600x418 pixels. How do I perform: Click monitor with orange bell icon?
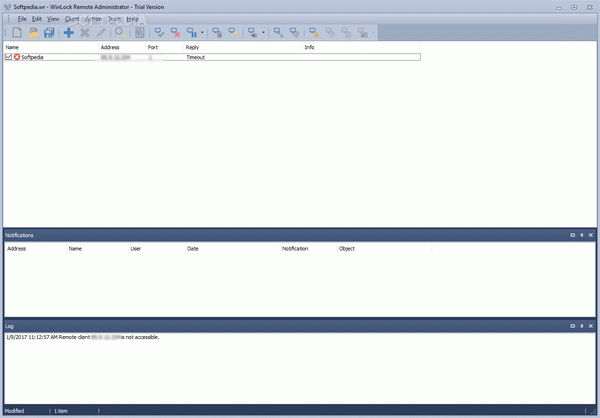point(314,33)
